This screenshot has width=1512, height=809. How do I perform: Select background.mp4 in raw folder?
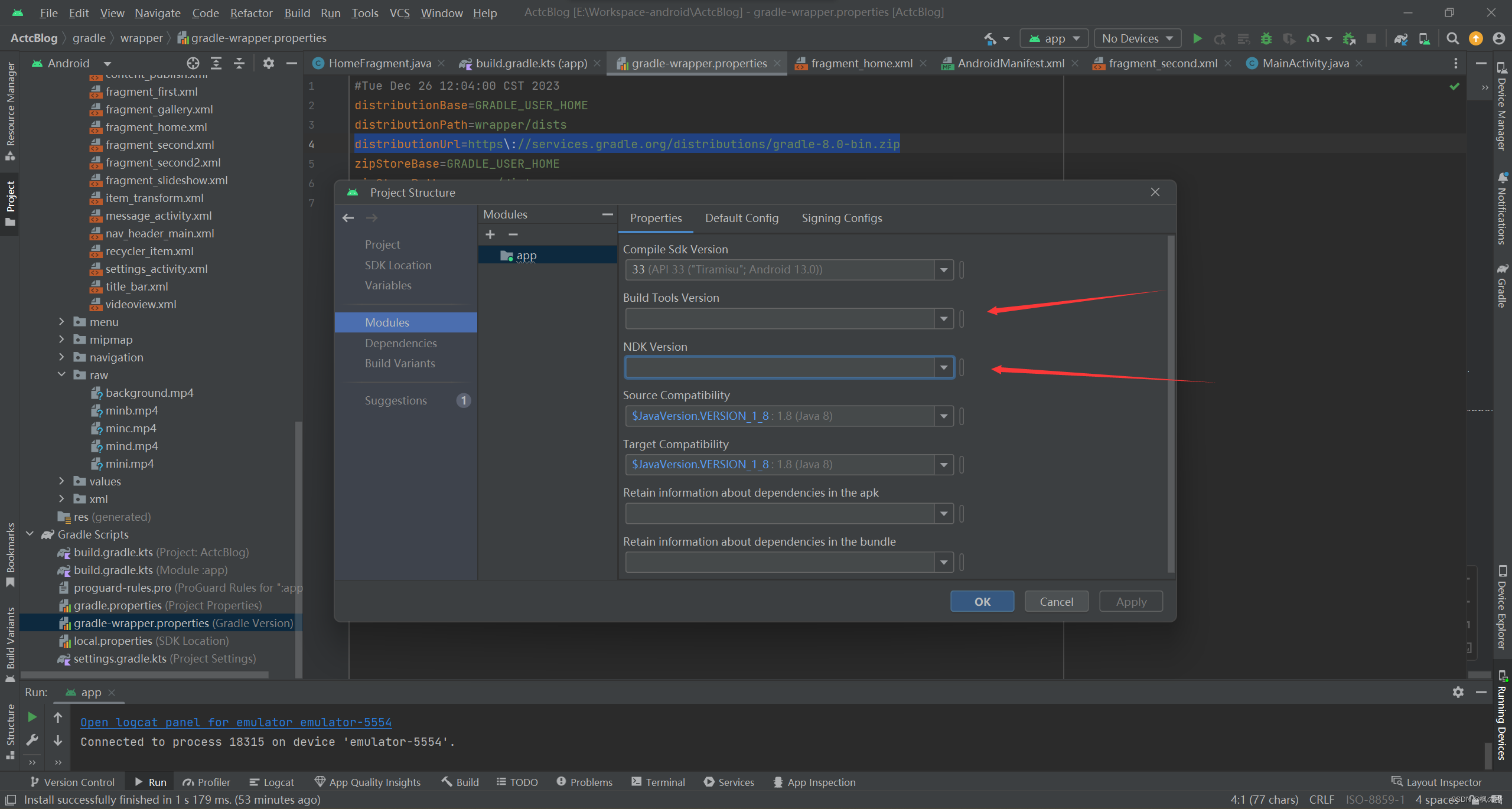pyautogui.click(x=149, y=393)
